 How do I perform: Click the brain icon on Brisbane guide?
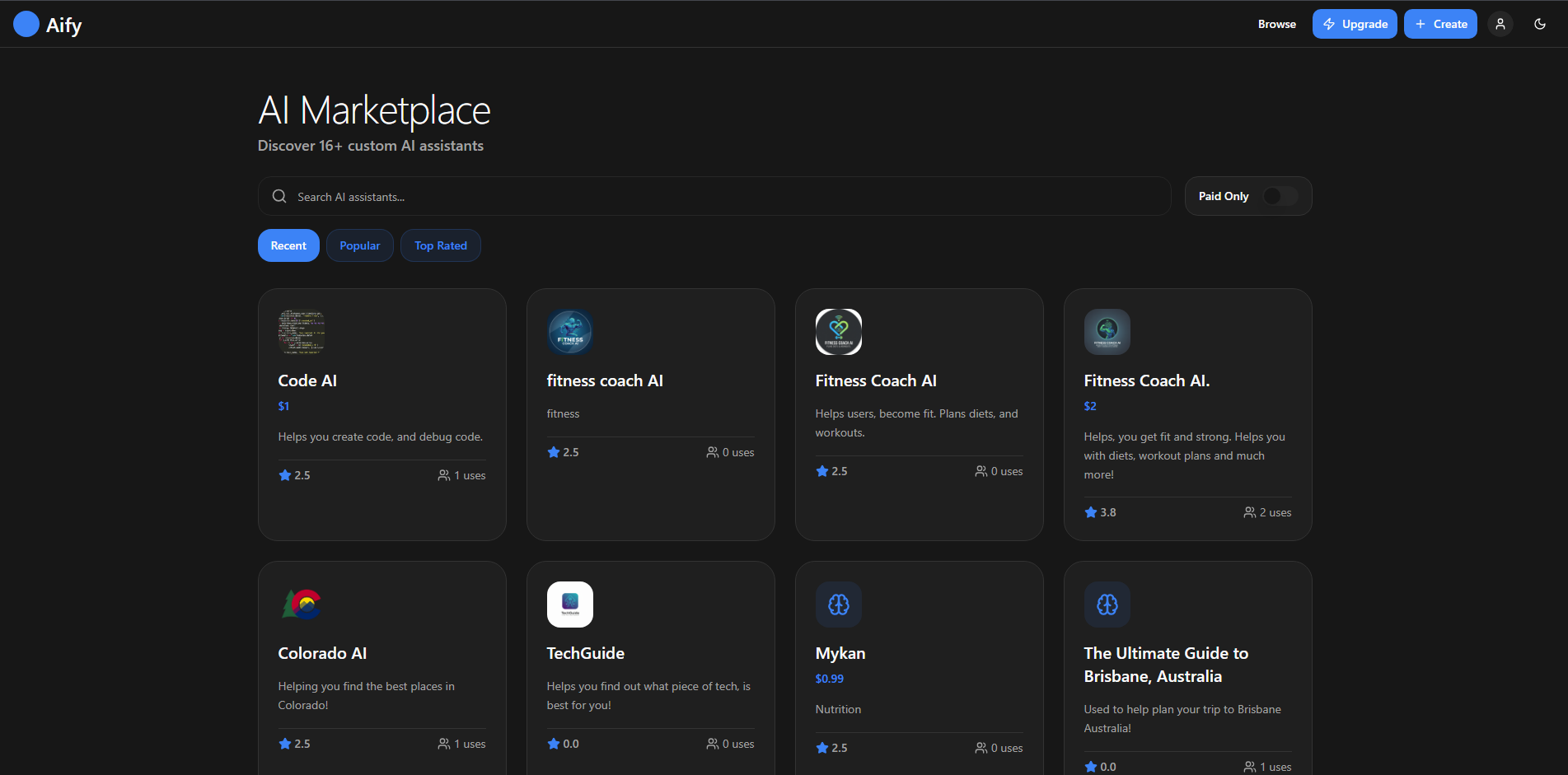[x=1107, y=605]
